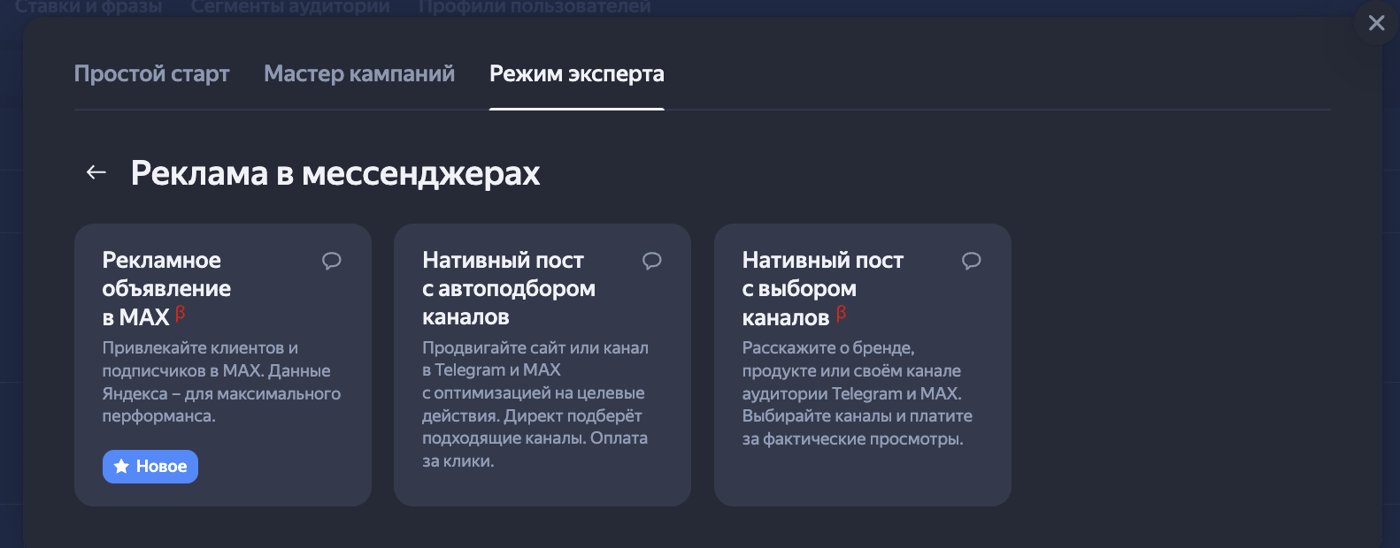The image size is (1400, 548).
Task: Close the campaign creation dialog
Action: [1376, 23]
